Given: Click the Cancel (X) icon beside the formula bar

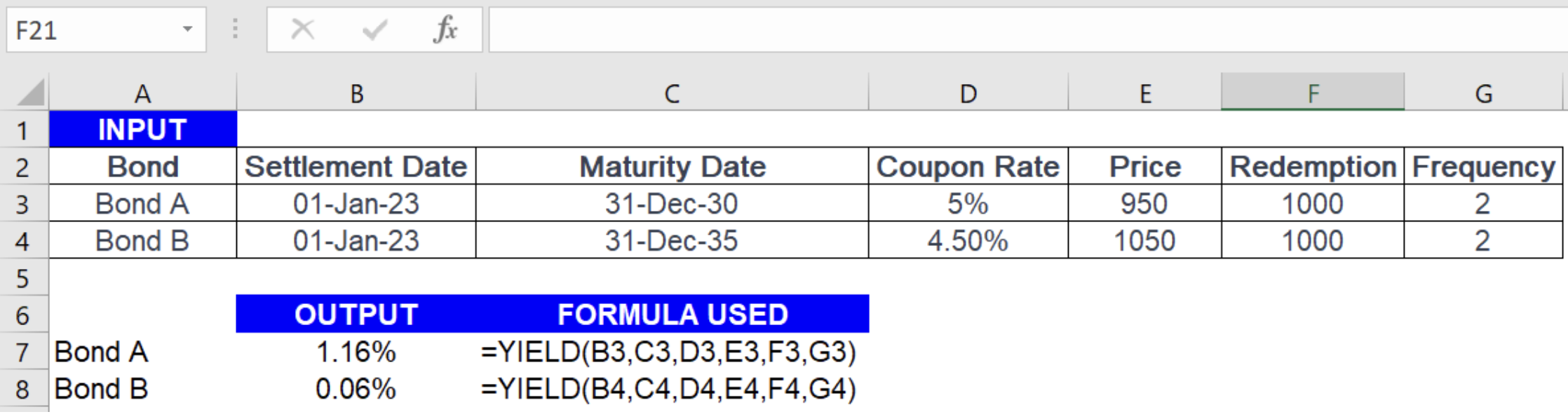Looking at the screenshot, I should [302, 29].
